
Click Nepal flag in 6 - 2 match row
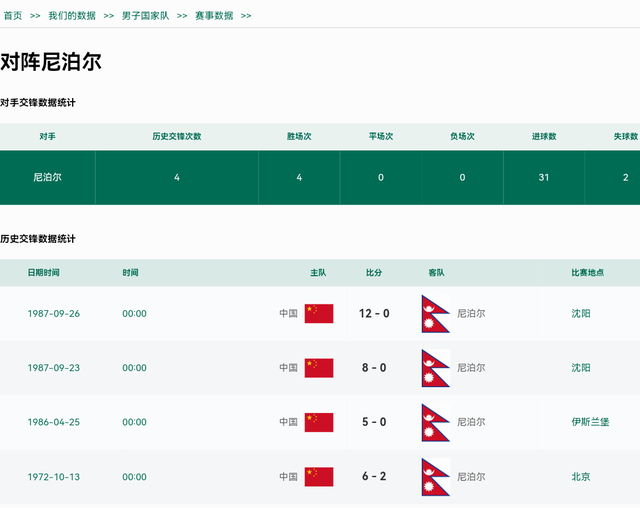point(436,477)
